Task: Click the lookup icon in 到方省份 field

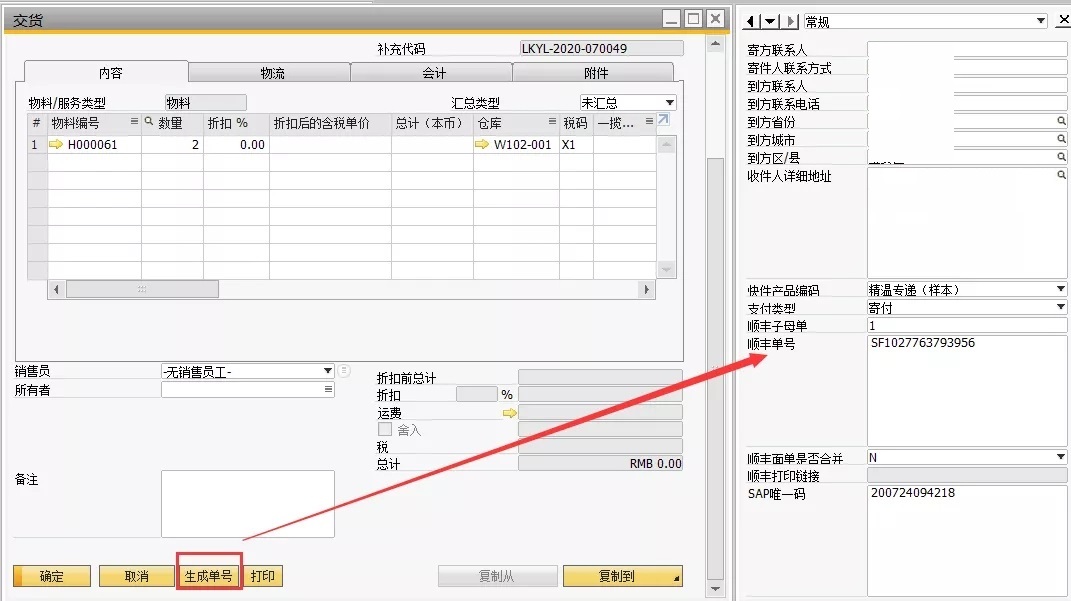Action: point(1061,121)
